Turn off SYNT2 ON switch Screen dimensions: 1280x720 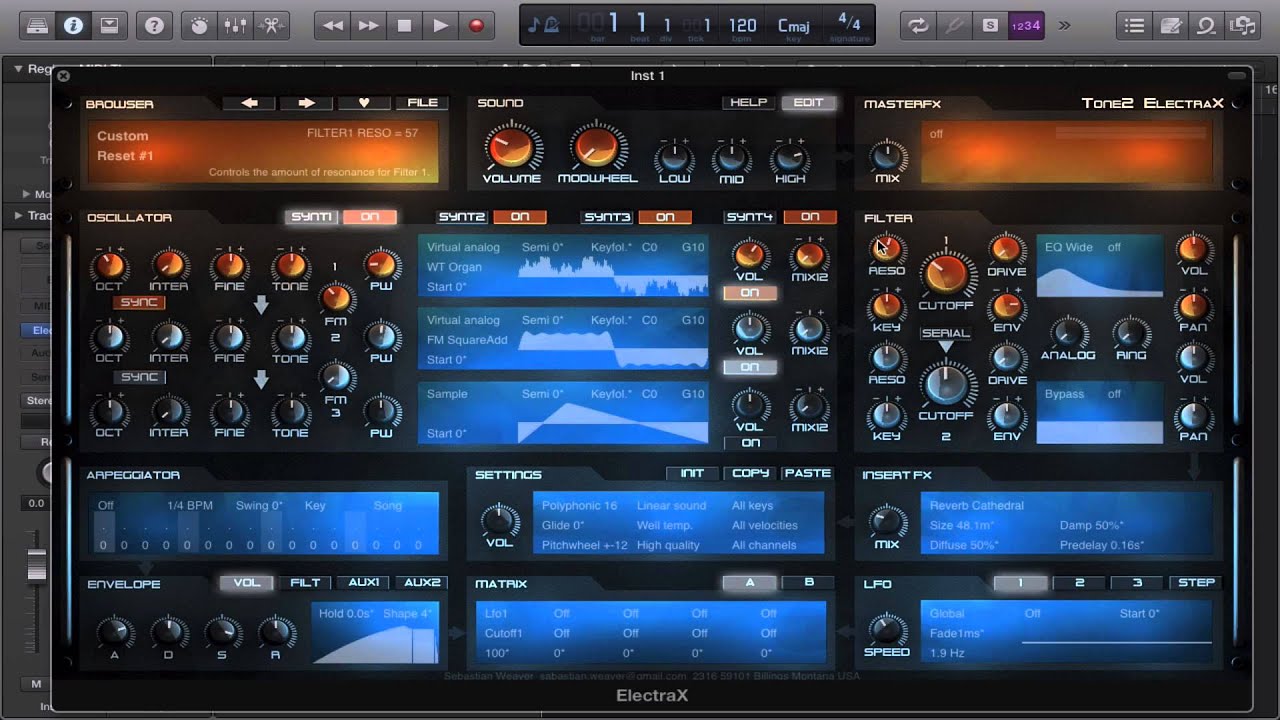pos(520,217)
